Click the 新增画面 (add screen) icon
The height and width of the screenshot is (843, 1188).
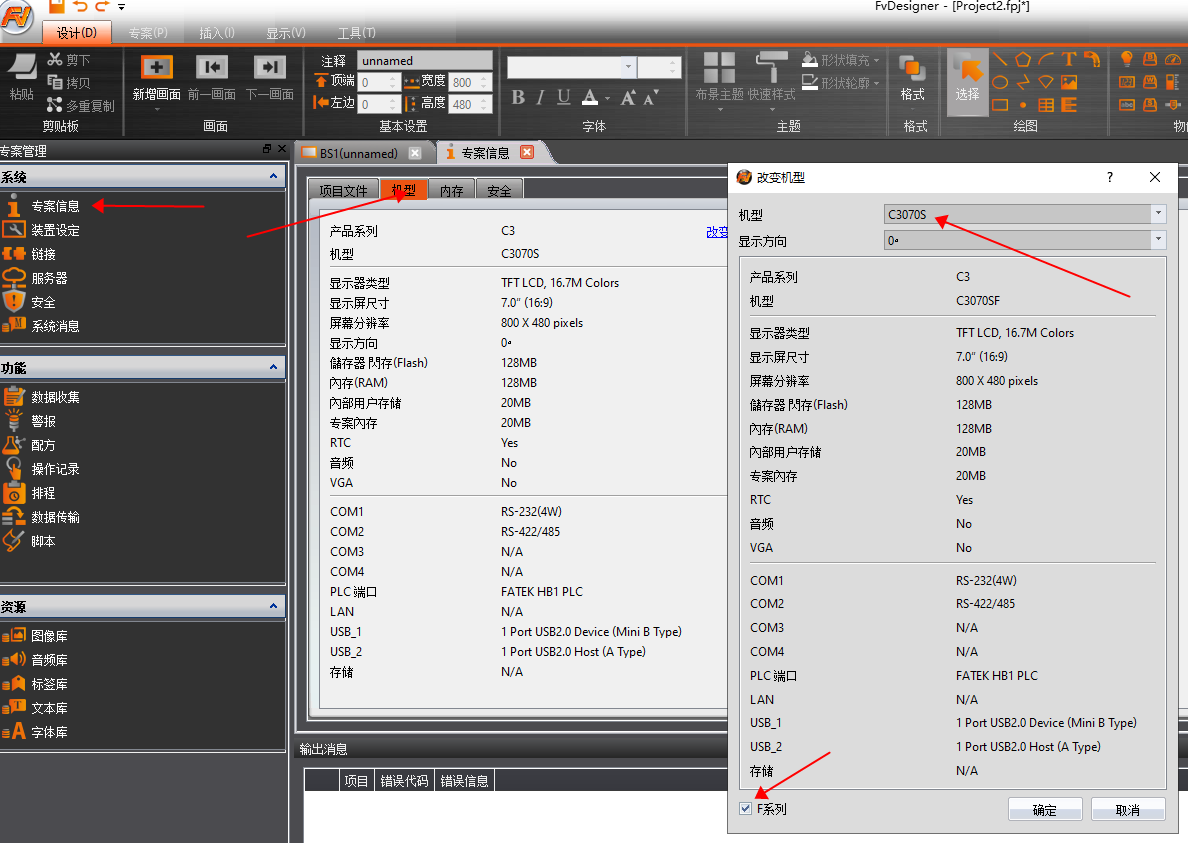click(x=156, y=68)
